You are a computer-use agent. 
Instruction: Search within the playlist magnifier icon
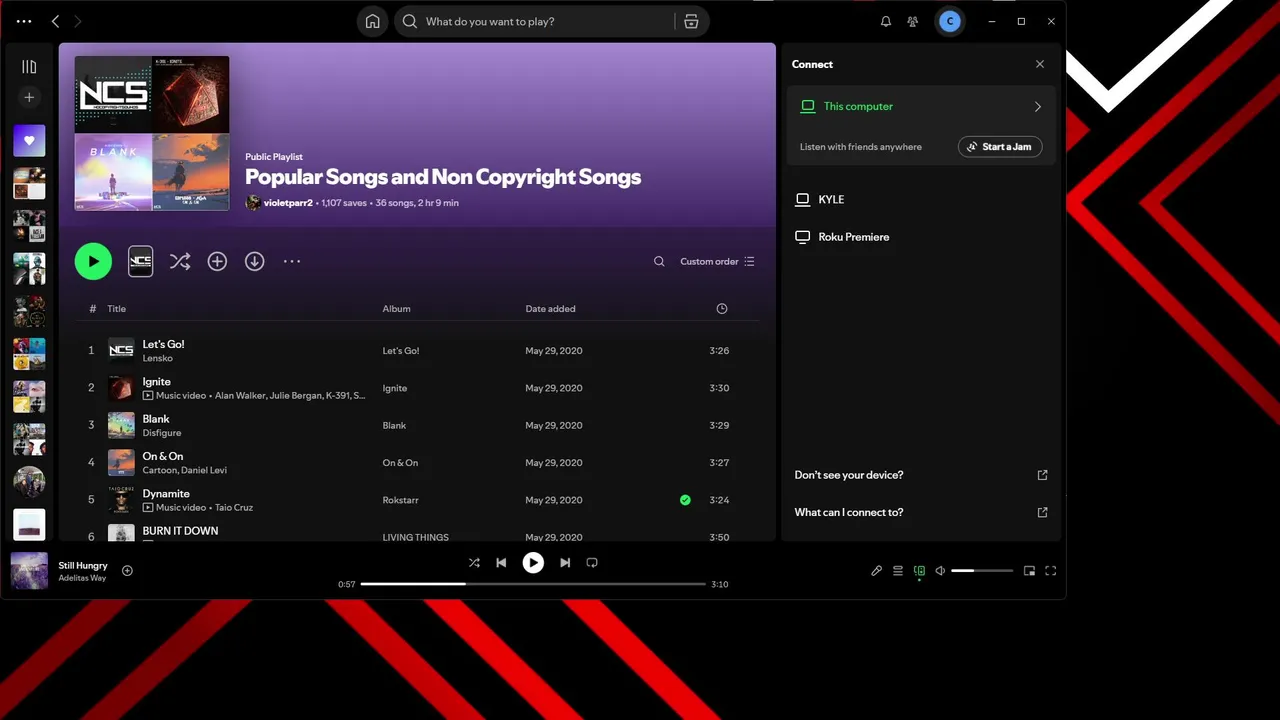(659, 261)
